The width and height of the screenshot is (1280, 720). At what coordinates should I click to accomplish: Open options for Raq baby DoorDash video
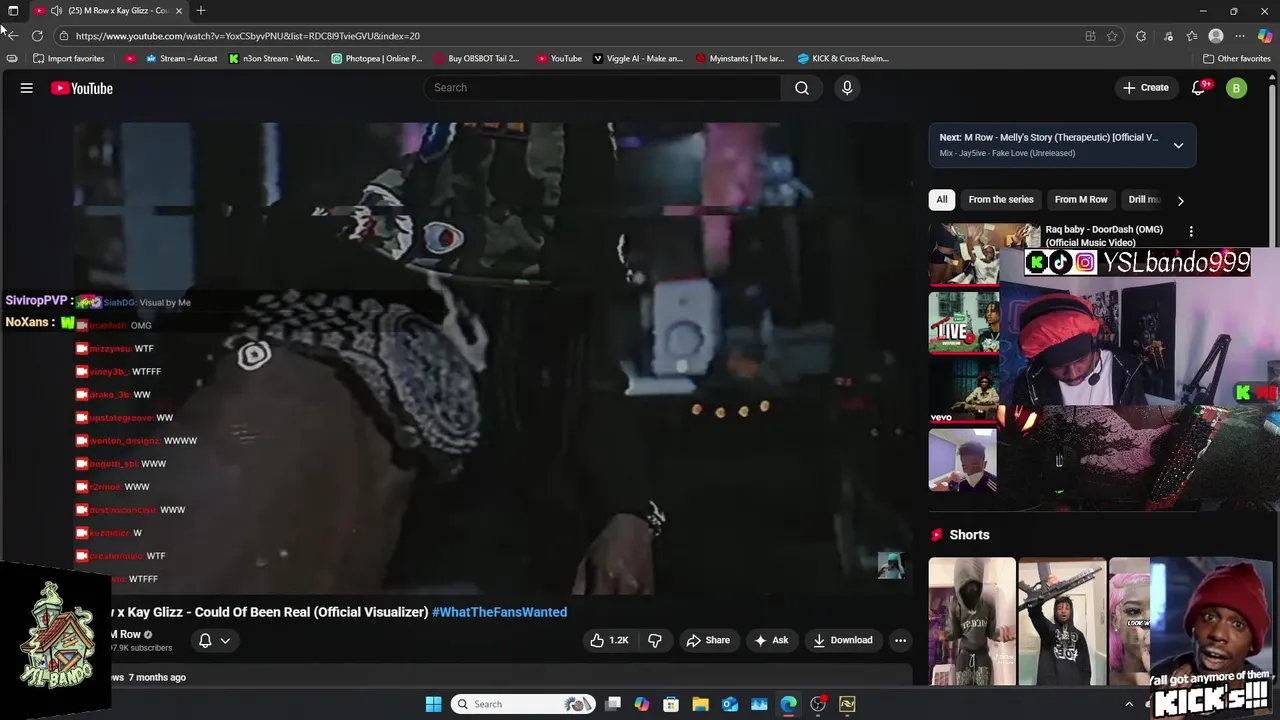pos(1191,231)
